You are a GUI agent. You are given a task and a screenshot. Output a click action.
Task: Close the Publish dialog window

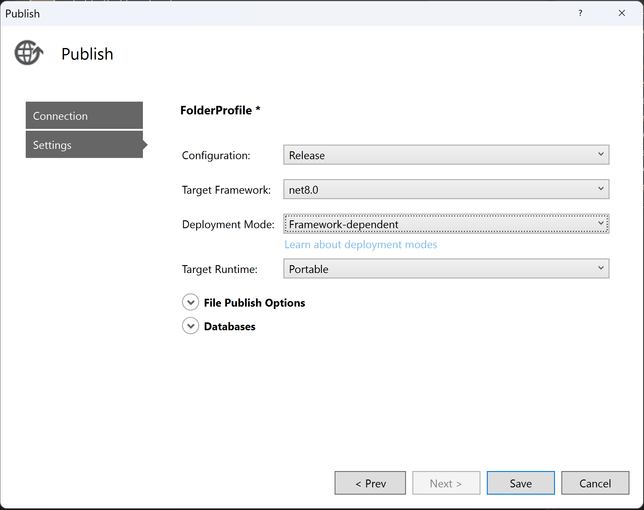(622, 13)
